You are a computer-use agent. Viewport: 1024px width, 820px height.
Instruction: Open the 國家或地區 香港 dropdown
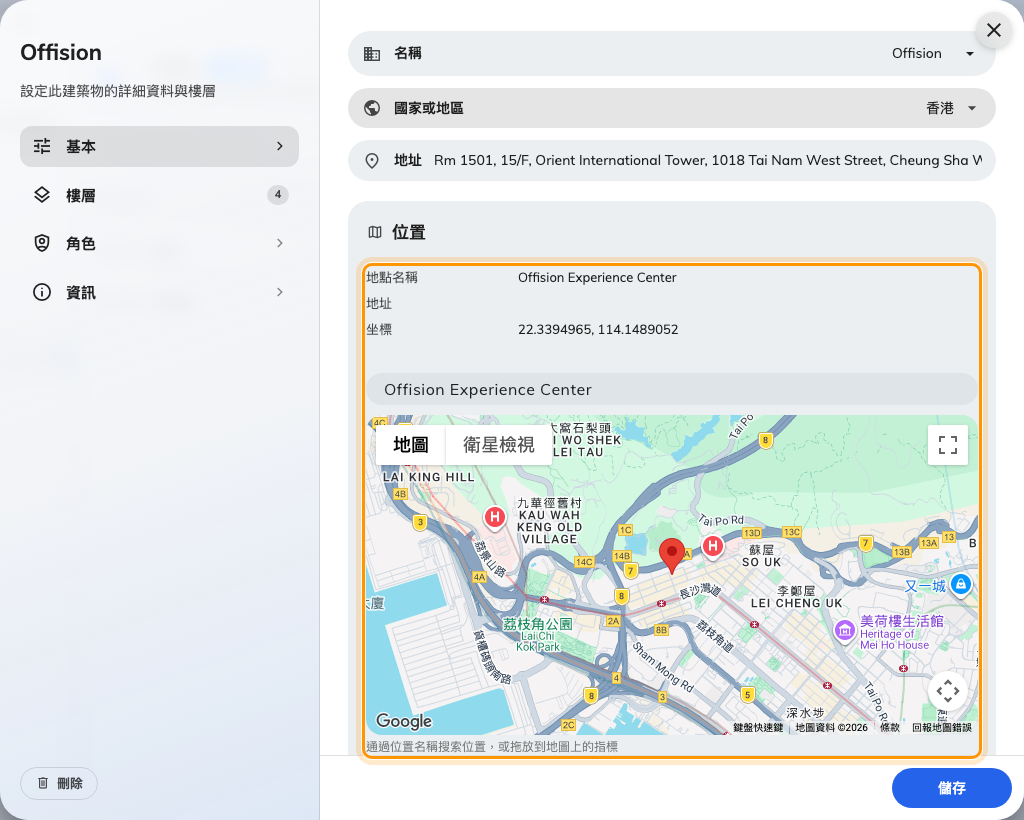click(x=671, y=108)
